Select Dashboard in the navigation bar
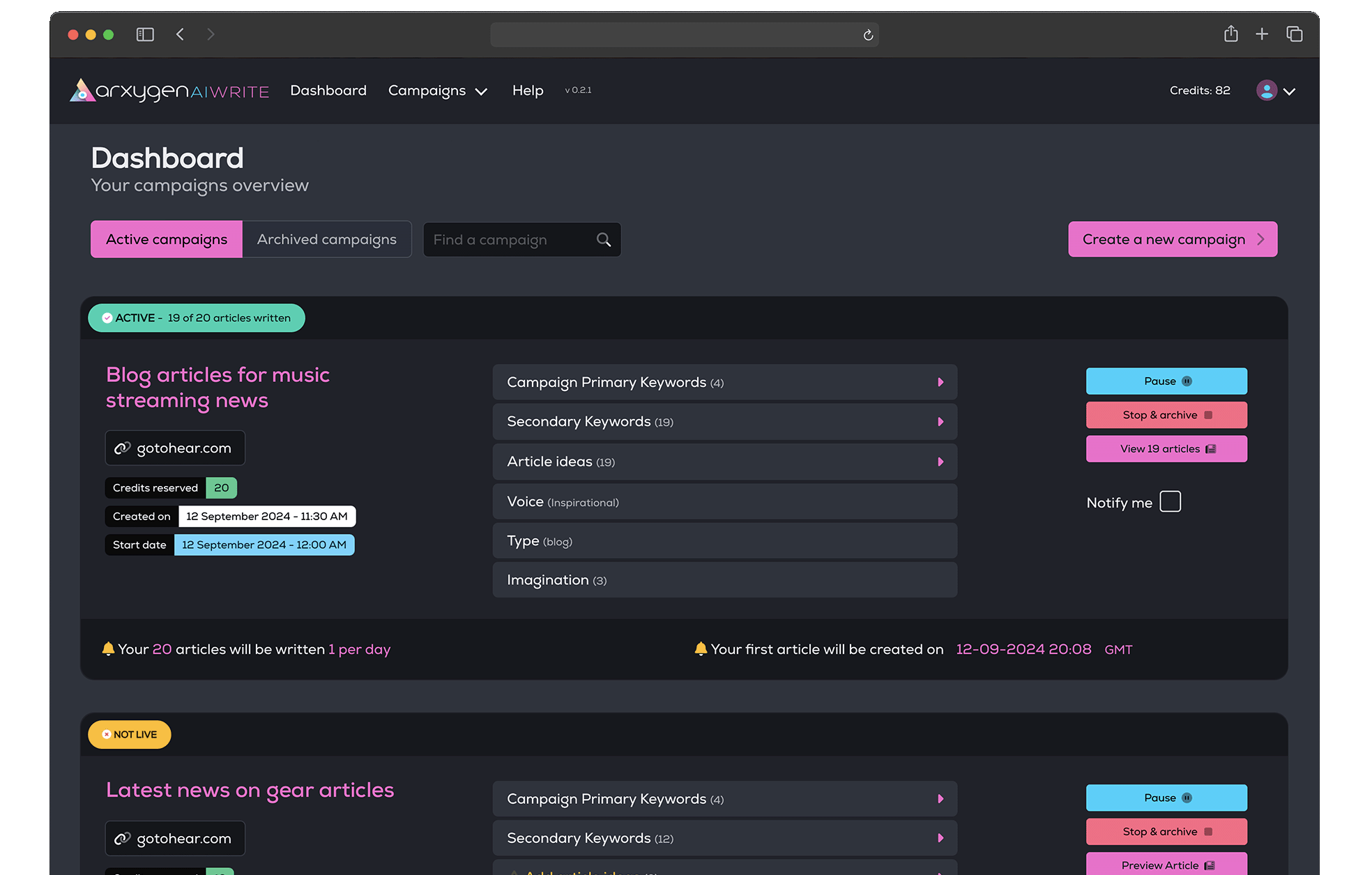 click(328, 91)
